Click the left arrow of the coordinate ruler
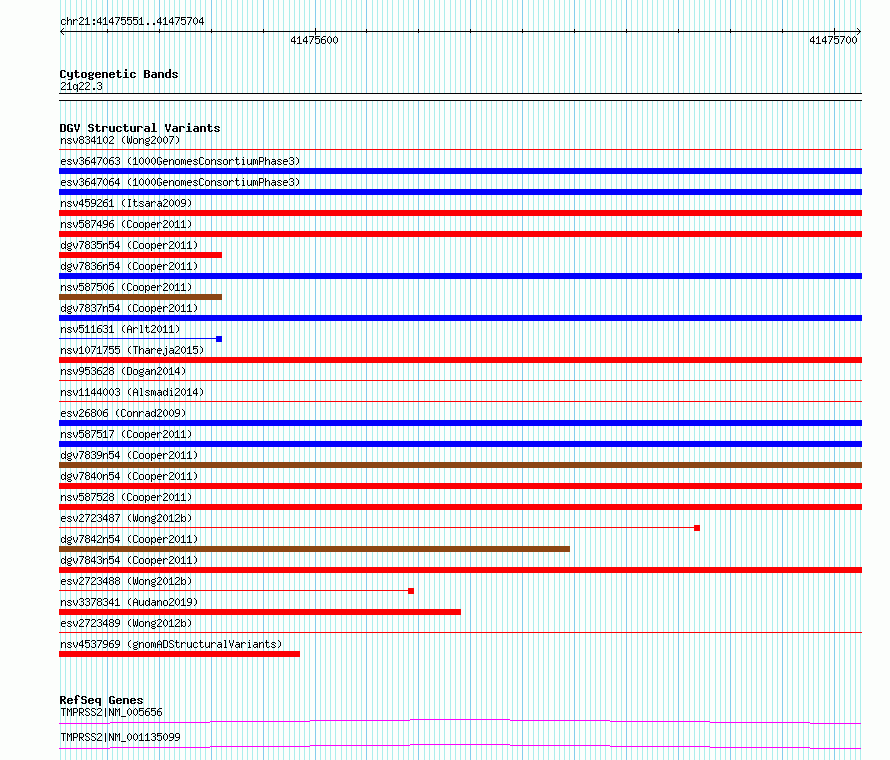Image resolution: width=890 pixels, height=760 pixels. [x=62, y=32]
